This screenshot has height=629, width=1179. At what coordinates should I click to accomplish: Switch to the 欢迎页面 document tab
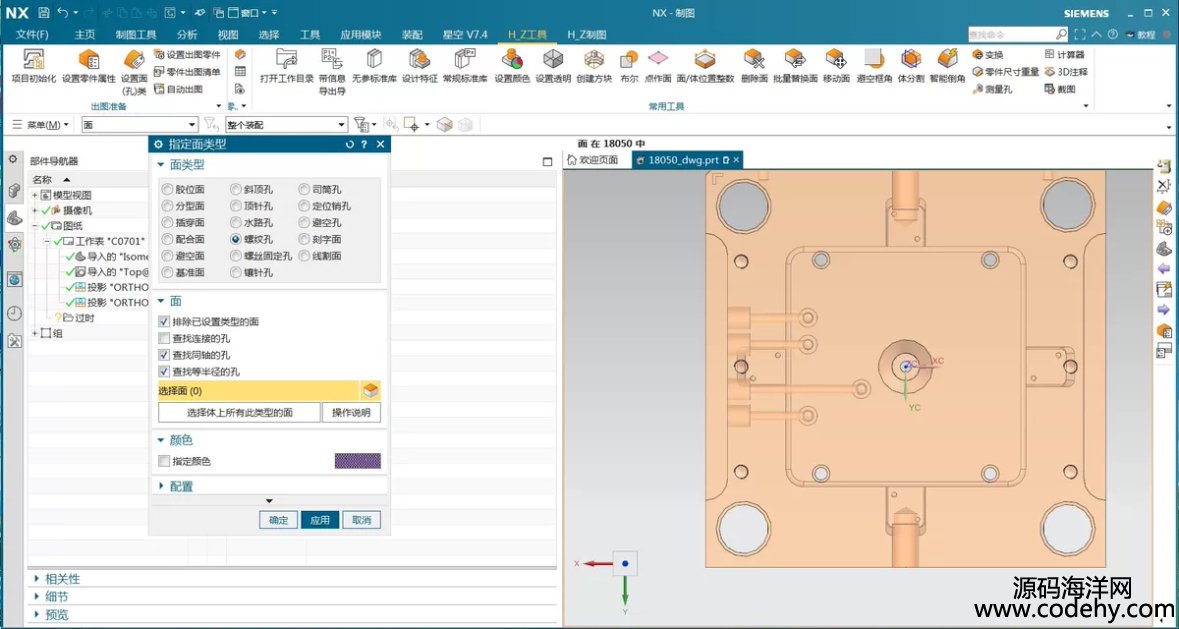[x=593, y=160]
